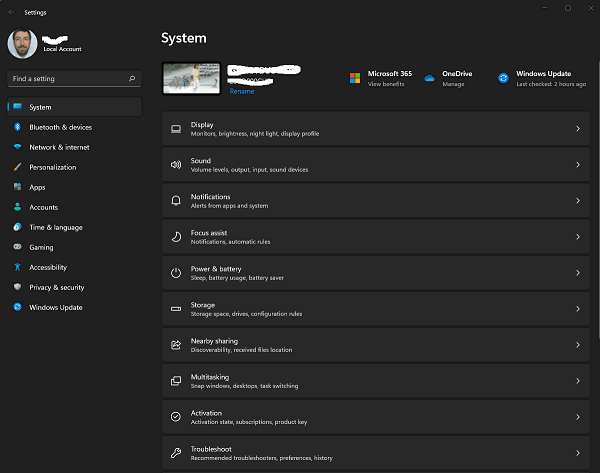Select Apps in the left navigation
The image size is (600, 473).
coord(37,187)
